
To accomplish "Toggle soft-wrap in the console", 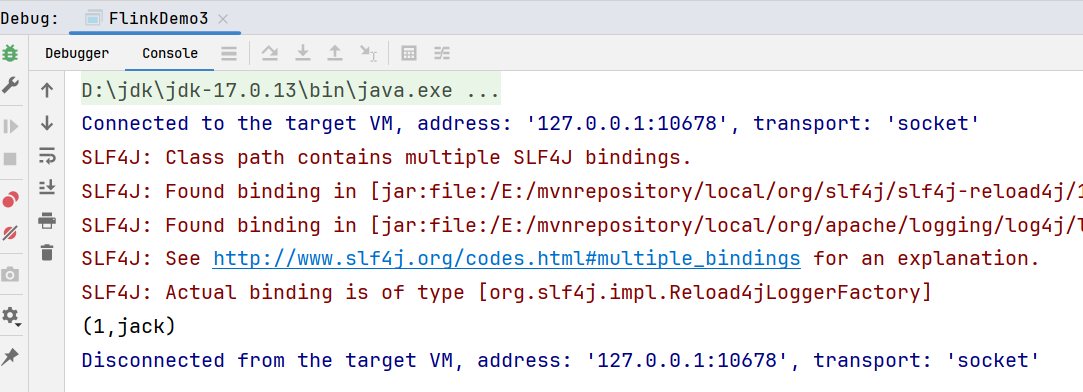I will point(47,156).
